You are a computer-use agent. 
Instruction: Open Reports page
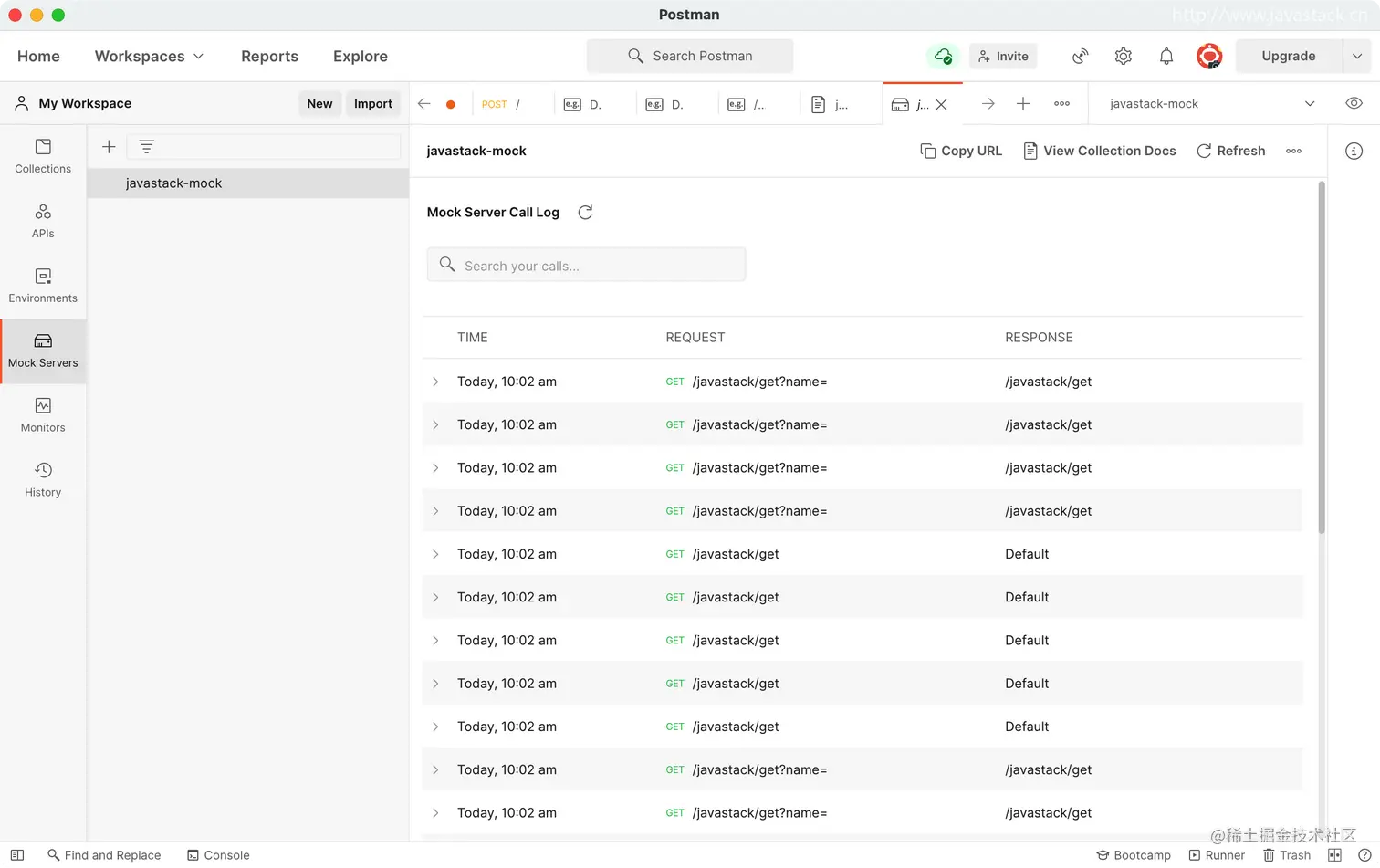pos(269,56)
